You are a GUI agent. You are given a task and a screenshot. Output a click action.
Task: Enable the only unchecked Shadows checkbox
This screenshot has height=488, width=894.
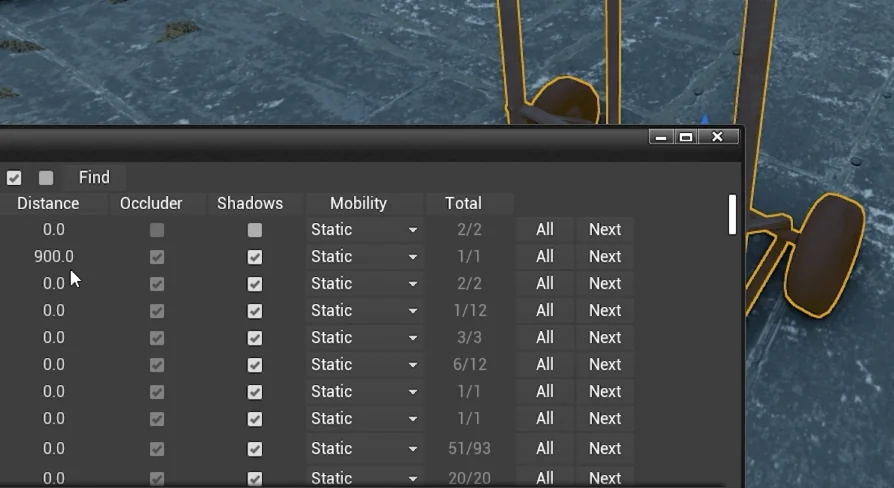[255, 230]
